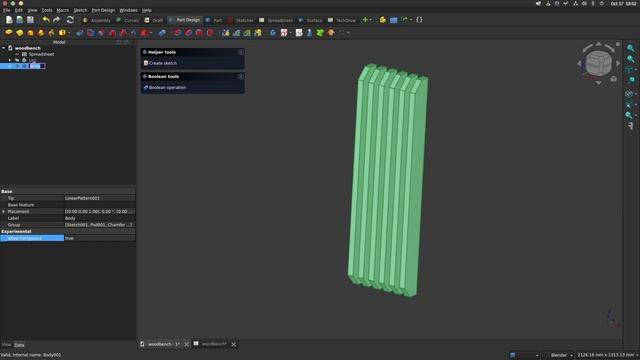Undo the last action with the undo arrow
This screenshot has width=640, height=360.
click(x=46, y=20)
